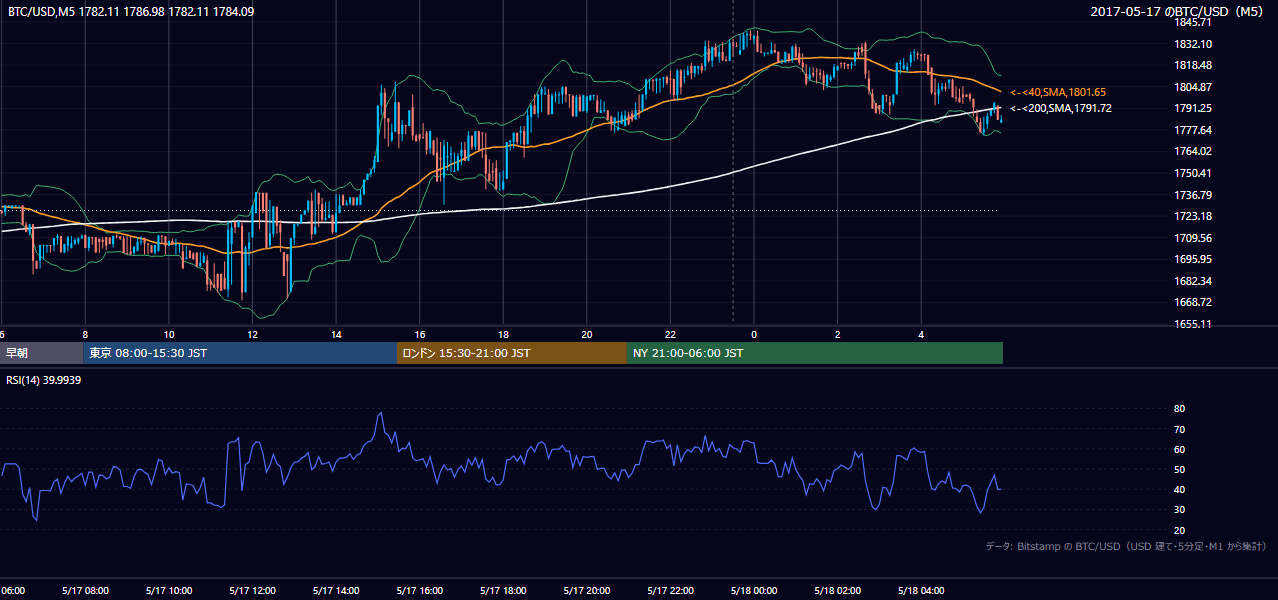Click the 5/18 00:00 date axis label
This screenshot has width=1278, height=600.
754,591
